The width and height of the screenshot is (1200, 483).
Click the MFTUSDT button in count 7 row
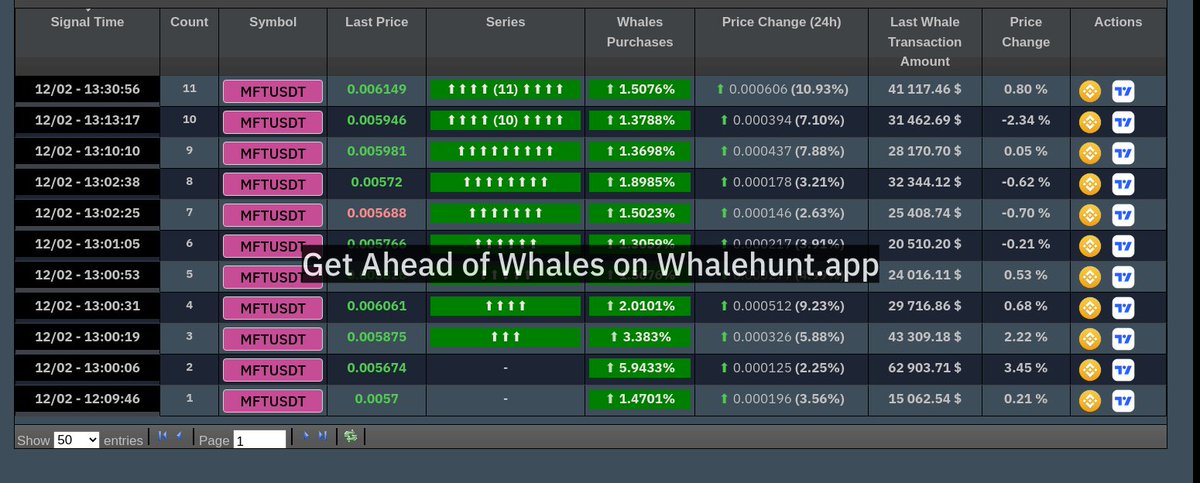click(x=273, y=215)
